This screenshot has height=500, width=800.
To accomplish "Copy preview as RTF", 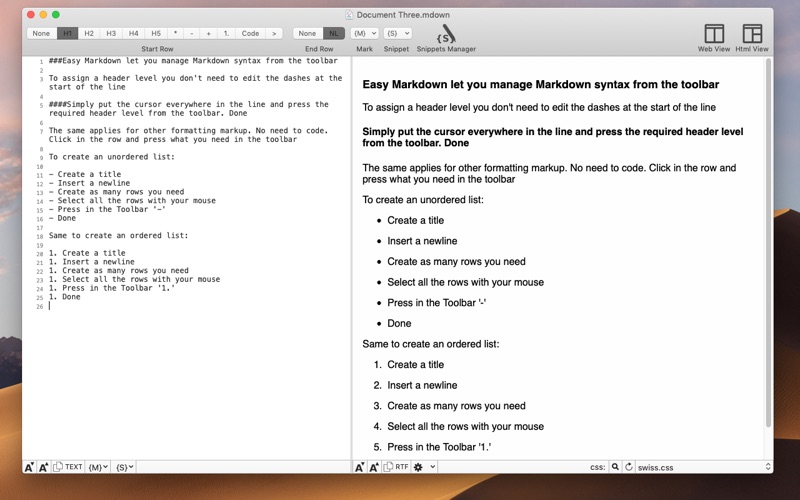I will tap(396, 467).
